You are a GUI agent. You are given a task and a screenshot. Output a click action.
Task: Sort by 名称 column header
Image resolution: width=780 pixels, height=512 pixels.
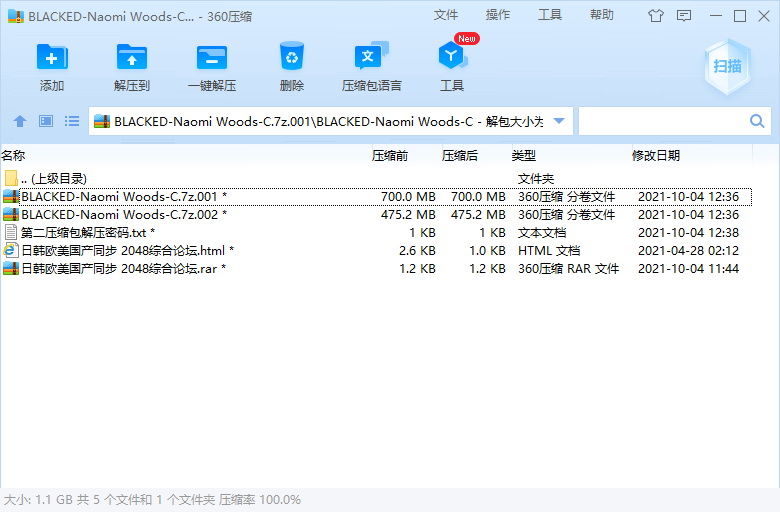point(13,156)
